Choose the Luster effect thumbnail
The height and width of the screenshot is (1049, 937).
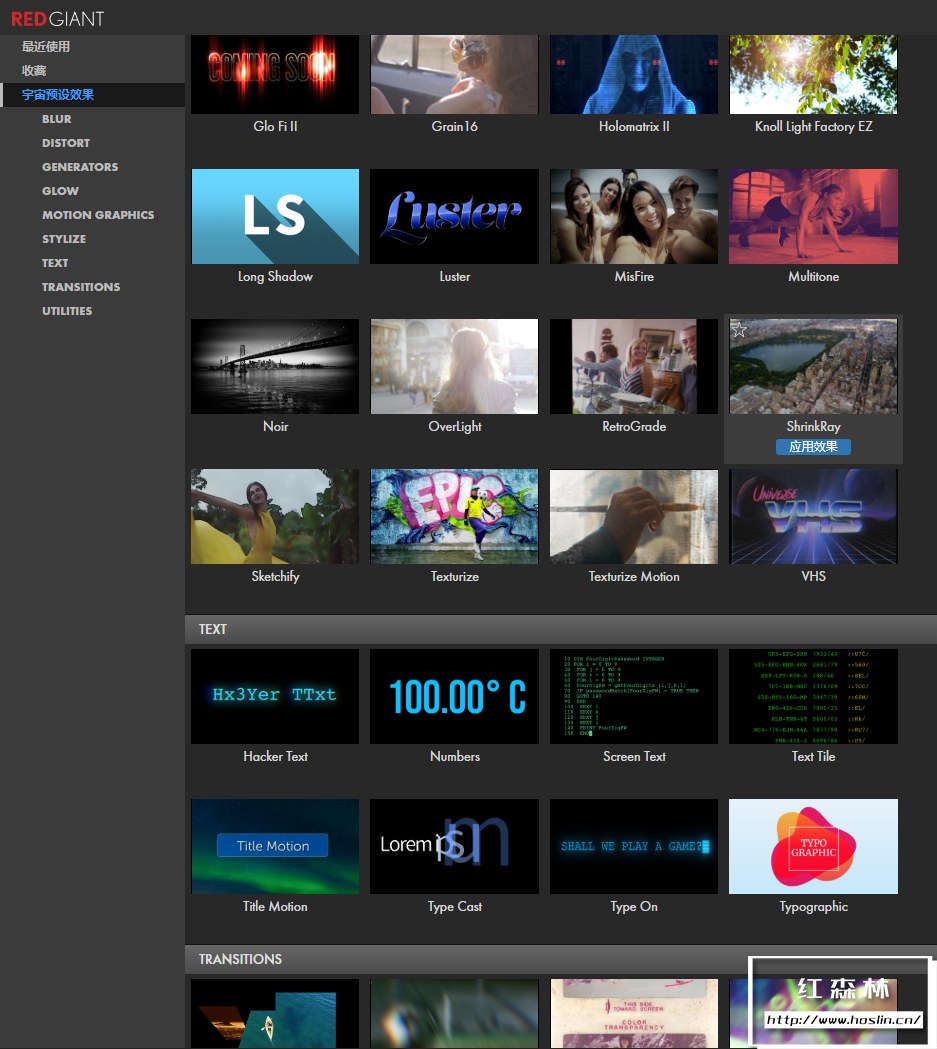[454, 216]
